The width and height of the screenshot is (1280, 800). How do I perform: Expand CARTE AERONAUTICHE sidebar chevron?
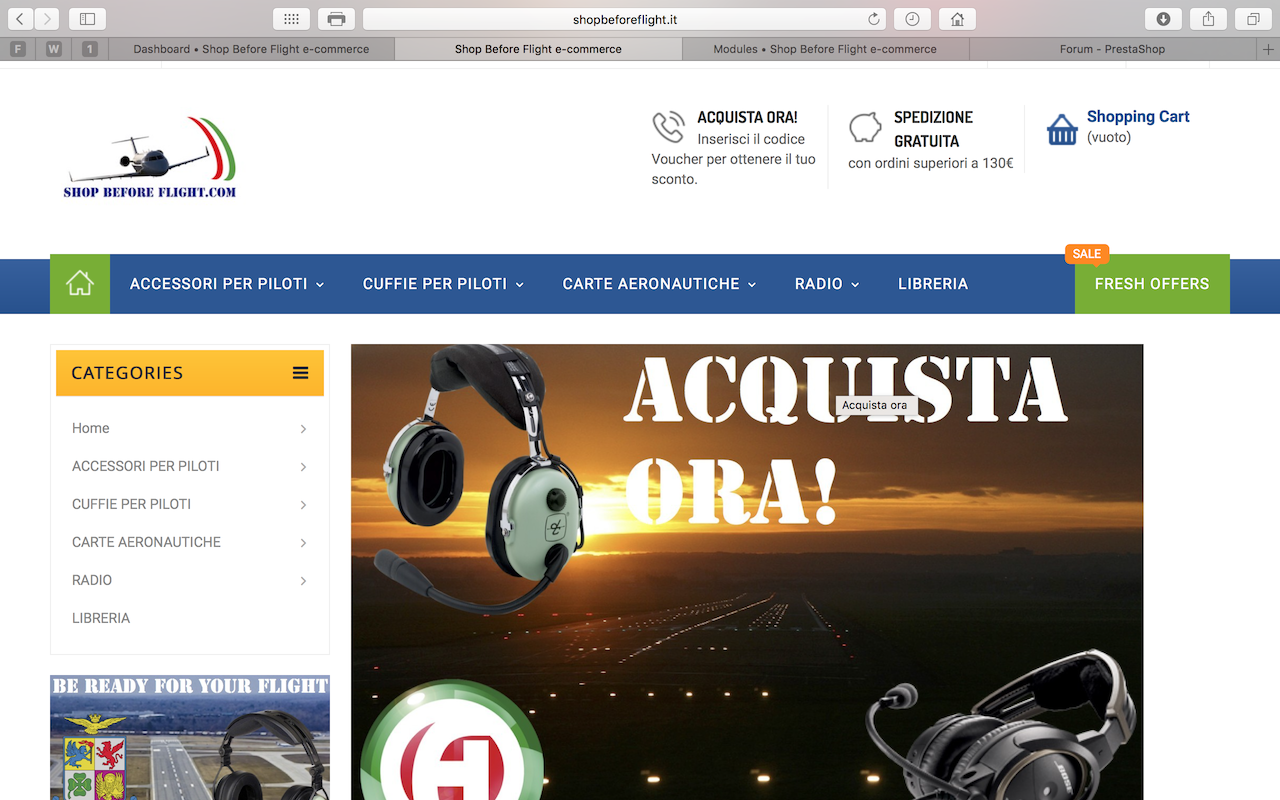[303, 543]
